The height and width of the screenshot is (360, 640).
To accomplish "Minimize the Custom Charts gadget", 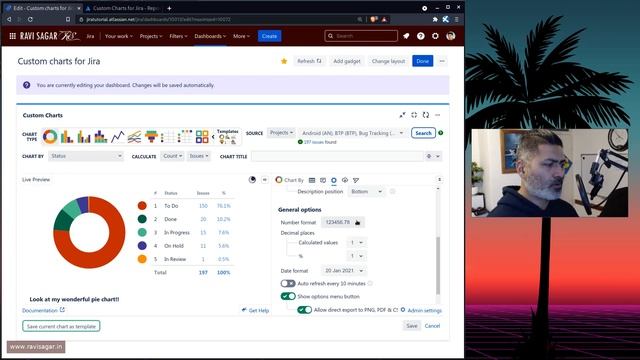I will click(402, 115).
